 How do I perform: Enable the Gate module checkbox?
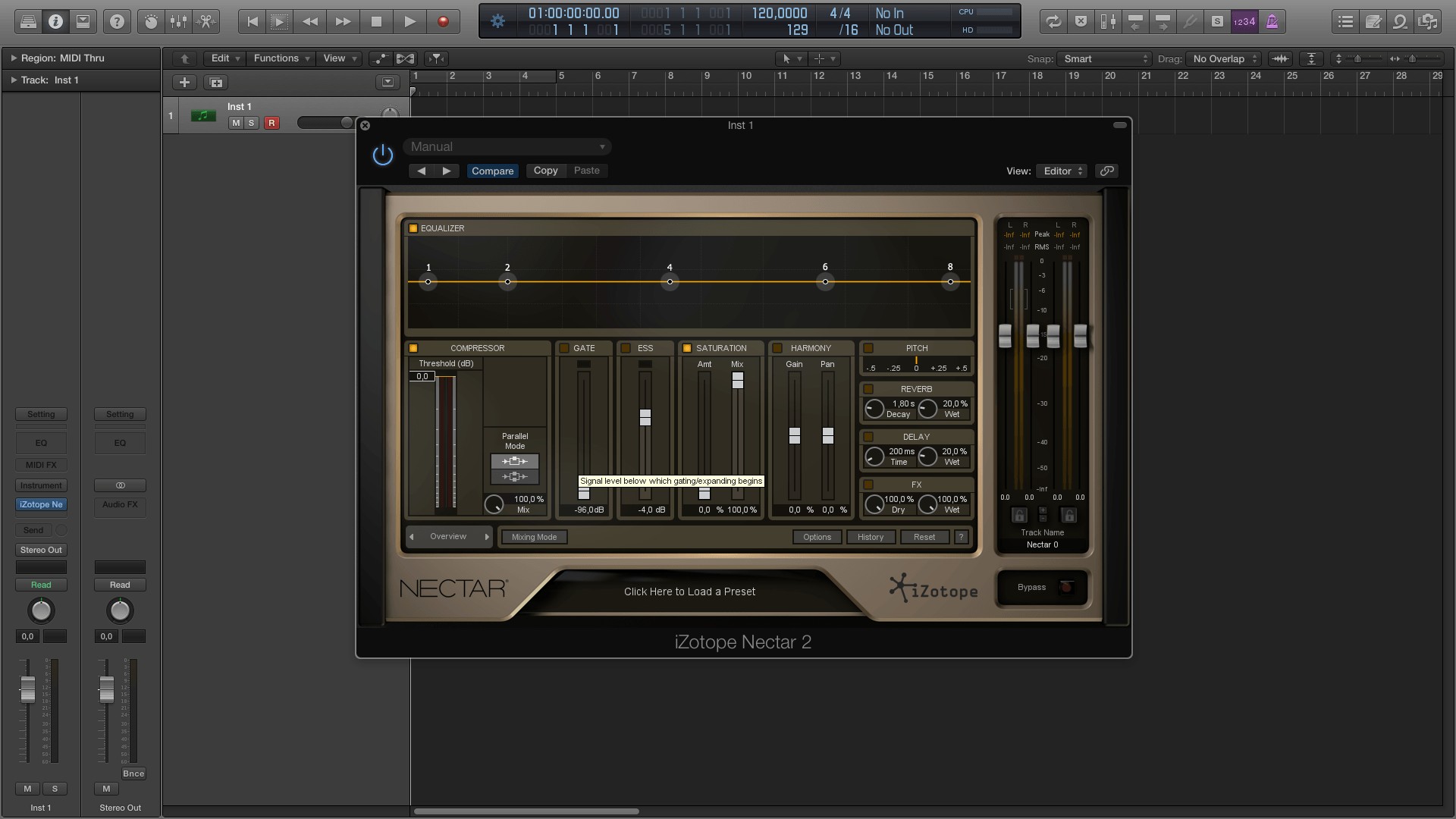(x=564, y=348)
